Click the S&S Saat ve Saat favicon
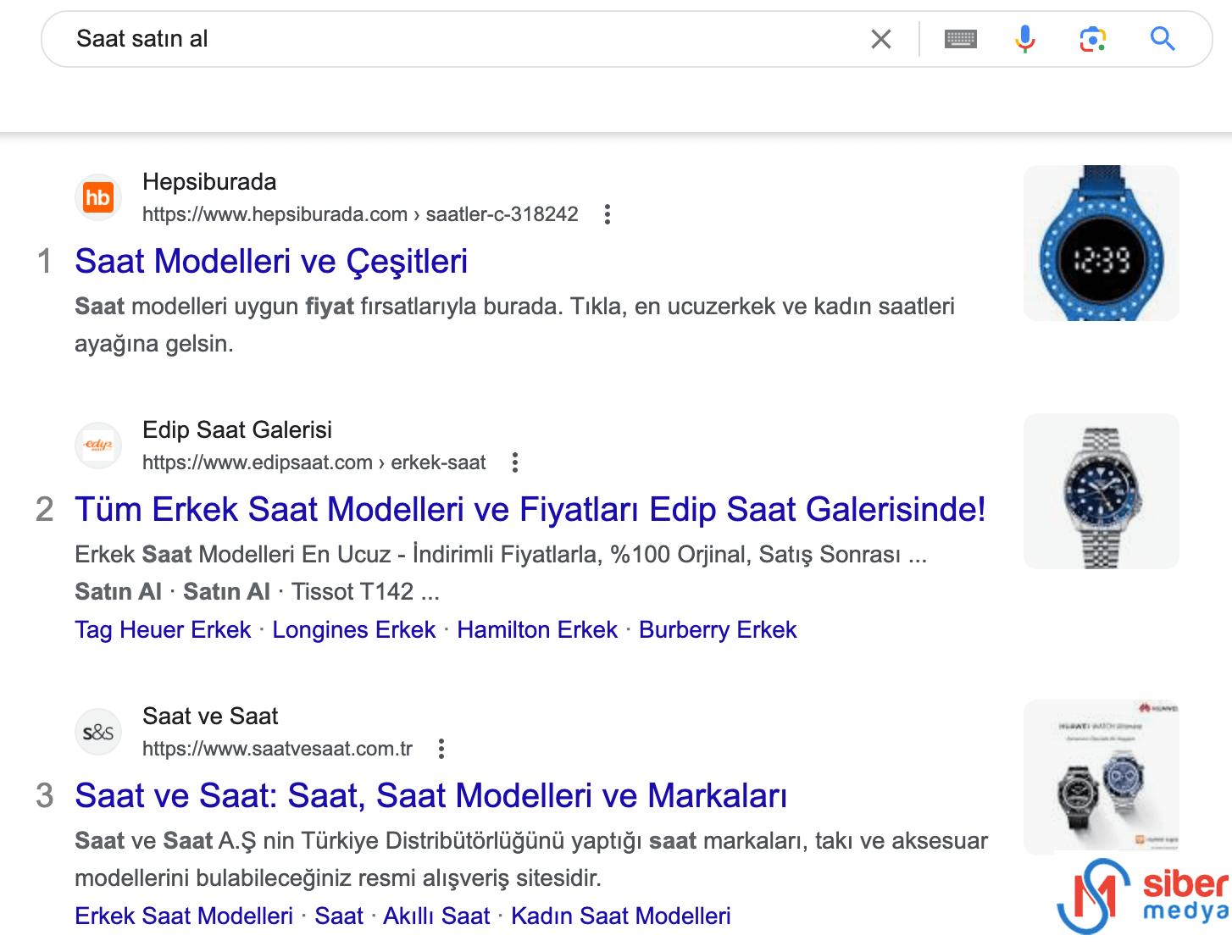Screen dimensions: 1232x952 click(x=98, y=732)
